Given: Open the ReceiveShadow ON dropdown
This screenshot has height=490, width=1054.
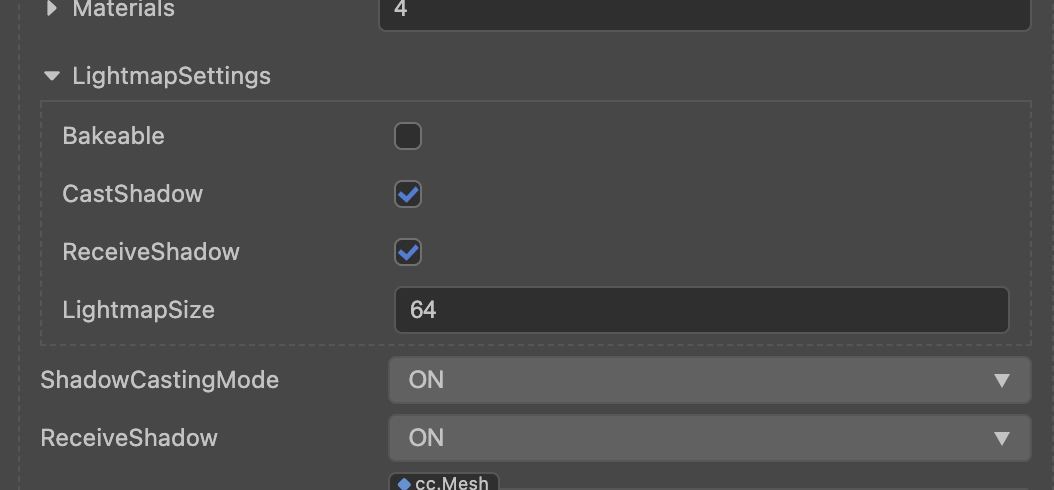Looking at the screenshot, I should click(708, 438).
